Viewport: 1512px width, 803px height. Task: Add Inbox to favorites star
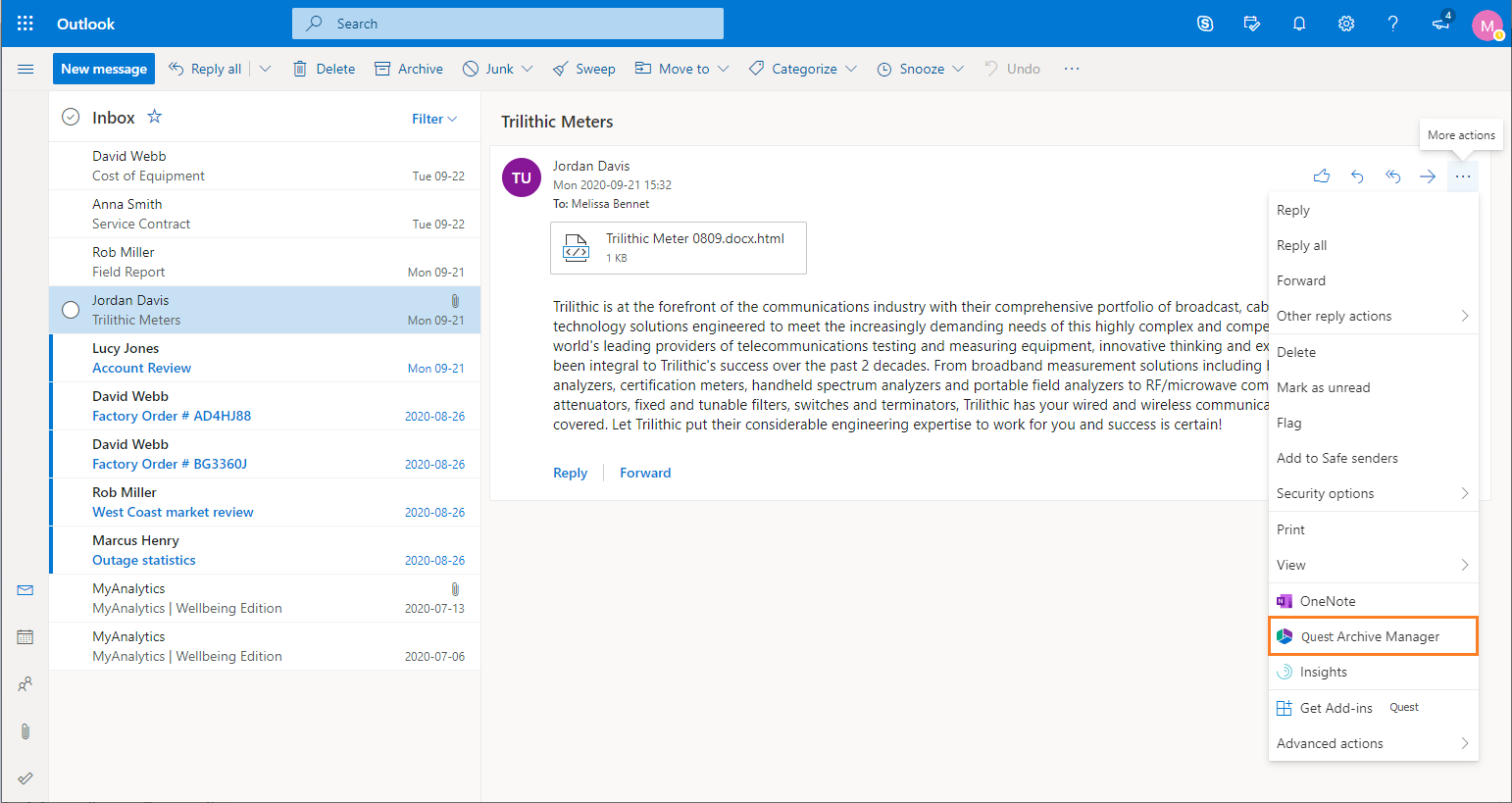click(x=154, y=117)
